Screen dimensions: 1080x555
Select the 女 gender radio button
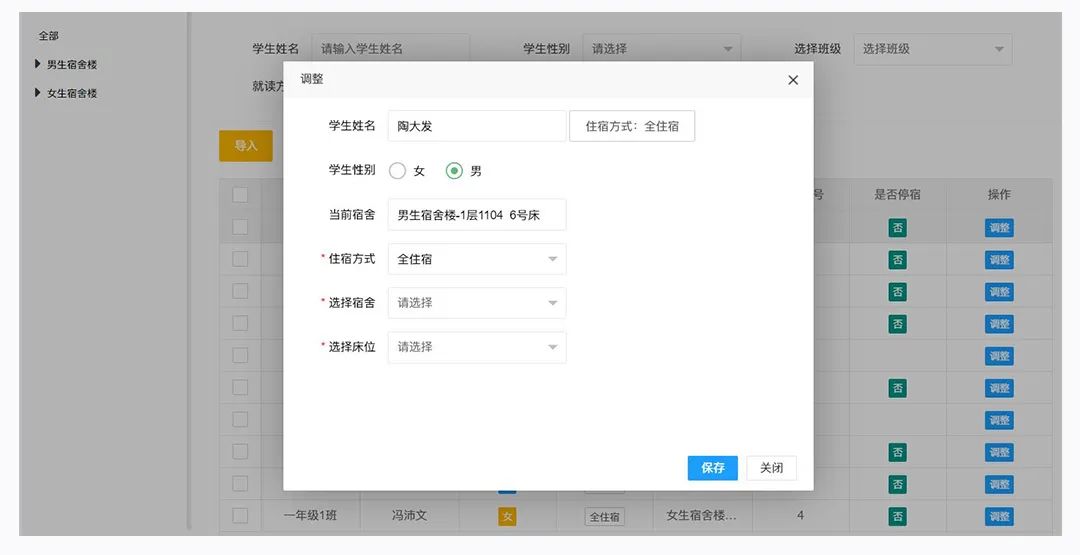tap(397, 171)
